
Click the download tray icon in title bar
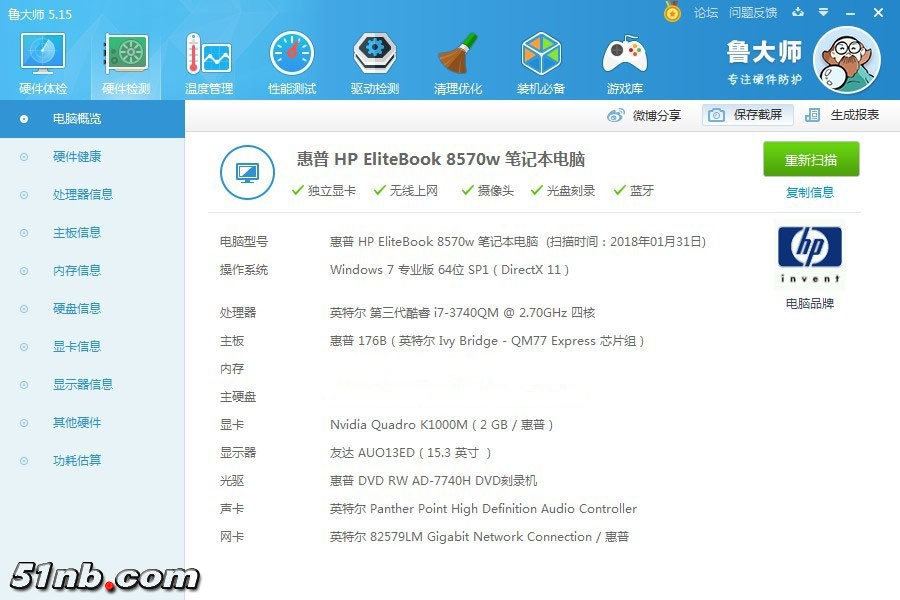[798, 12]
